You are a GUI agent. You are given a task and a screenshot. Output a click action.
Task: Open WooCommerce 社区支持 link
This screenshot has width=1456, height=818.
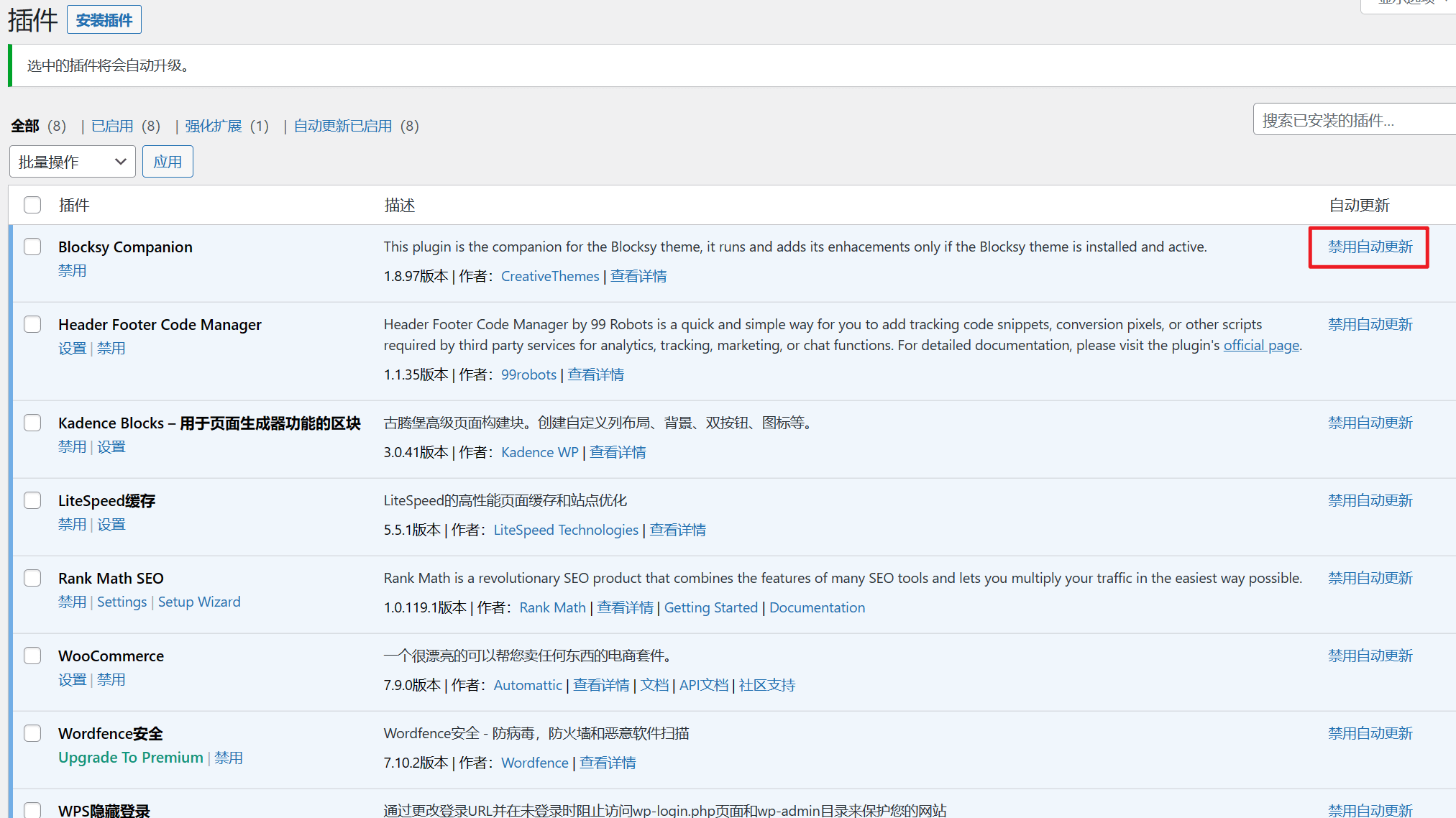point(767,685)
